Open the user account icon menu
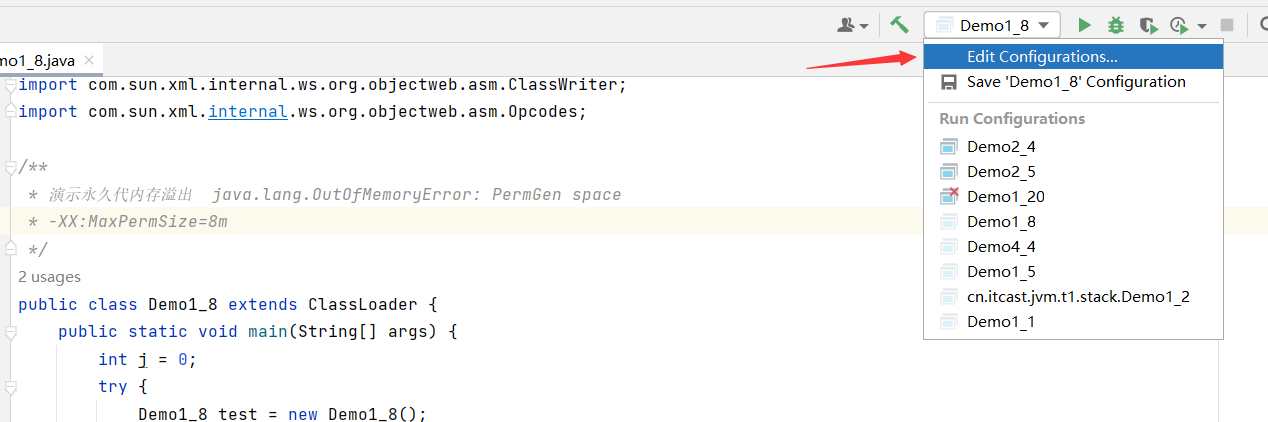The width and height of the screenshot is (1268, 422). (x=852, y=25)
